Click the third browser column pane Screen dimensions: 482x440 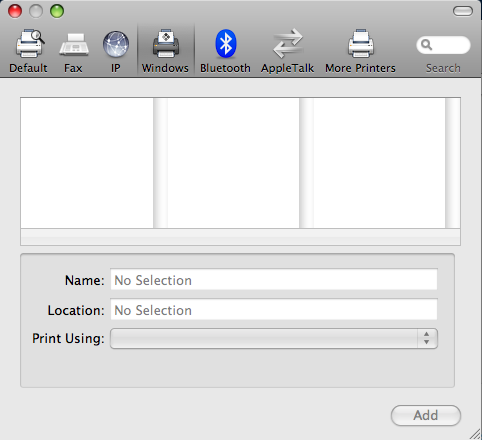(x=379, y=163)
